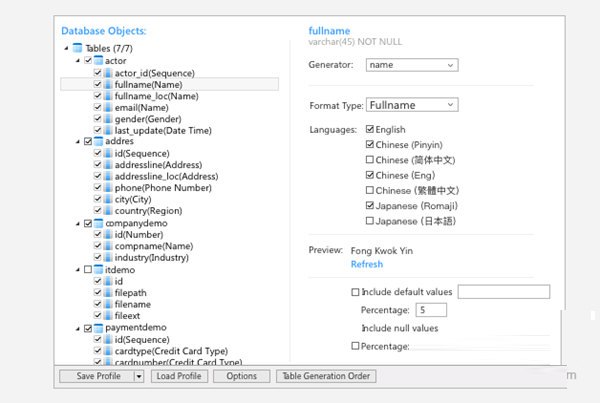
Task: Click the last_update column icon
Action: [108, 130]
